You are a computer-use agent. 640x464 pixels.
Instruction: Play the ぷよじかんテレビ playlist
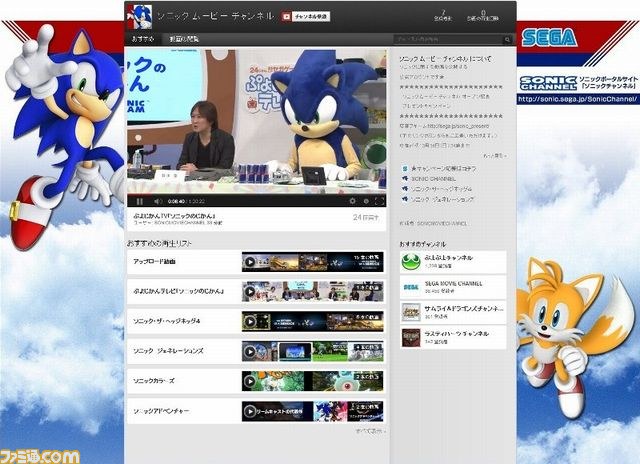tap(250, 292)
